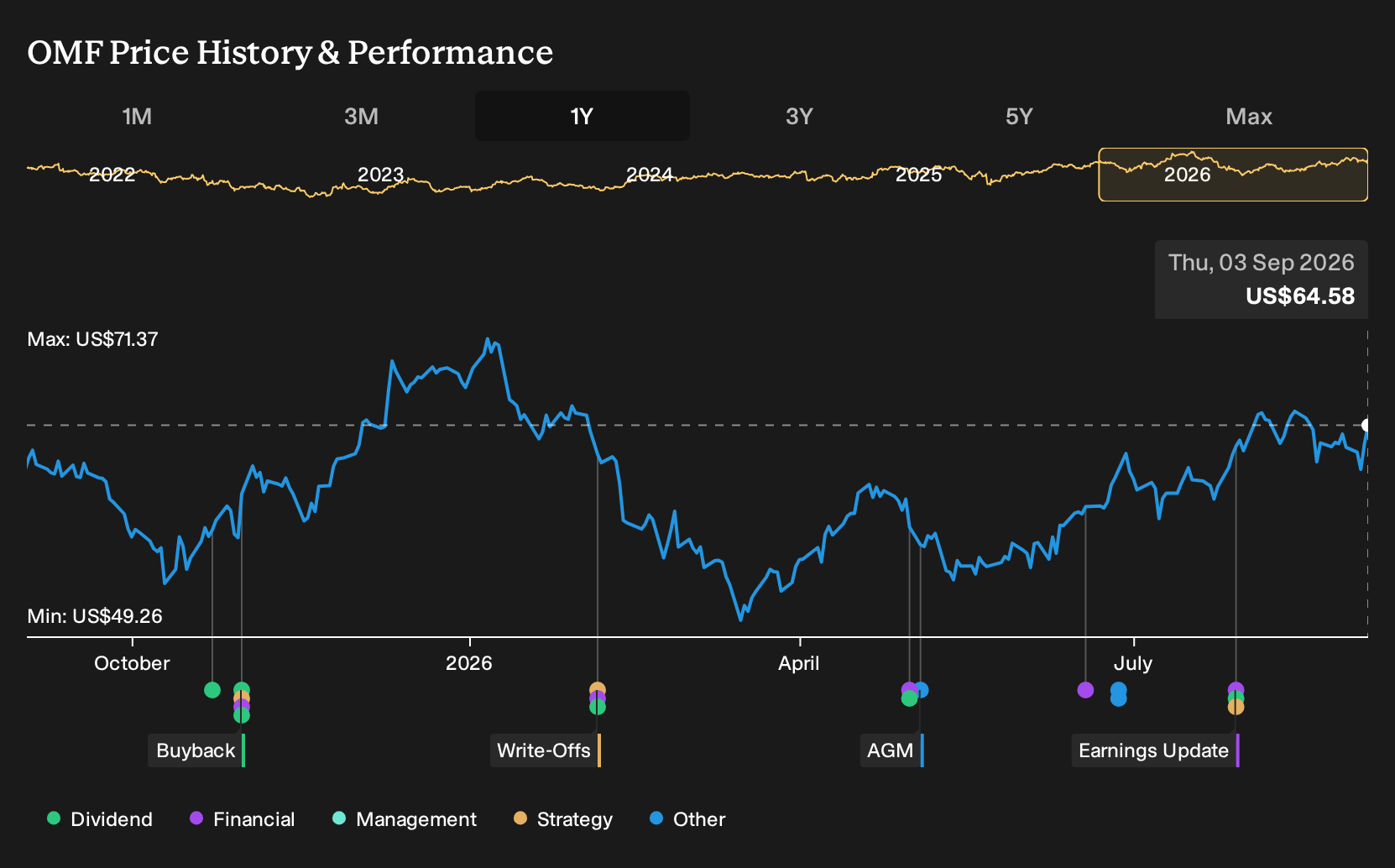The width and height of the screenshot is (1395, 868).
Task: Jump to 2022 in the overview timeline
Action: [112, 175]
